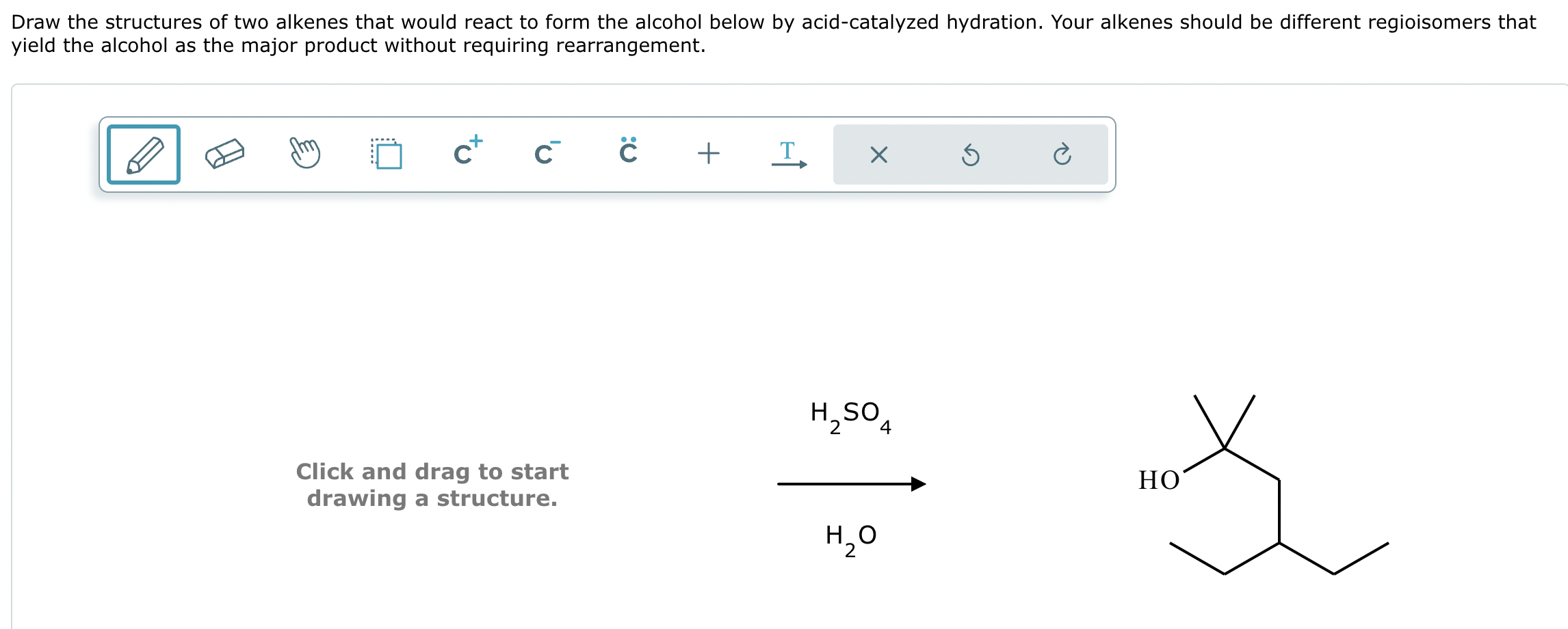This screenshot has width=1568, height=629.
Task: Click the H2SO4 reagent label
Action: click(x=850, y=417)
